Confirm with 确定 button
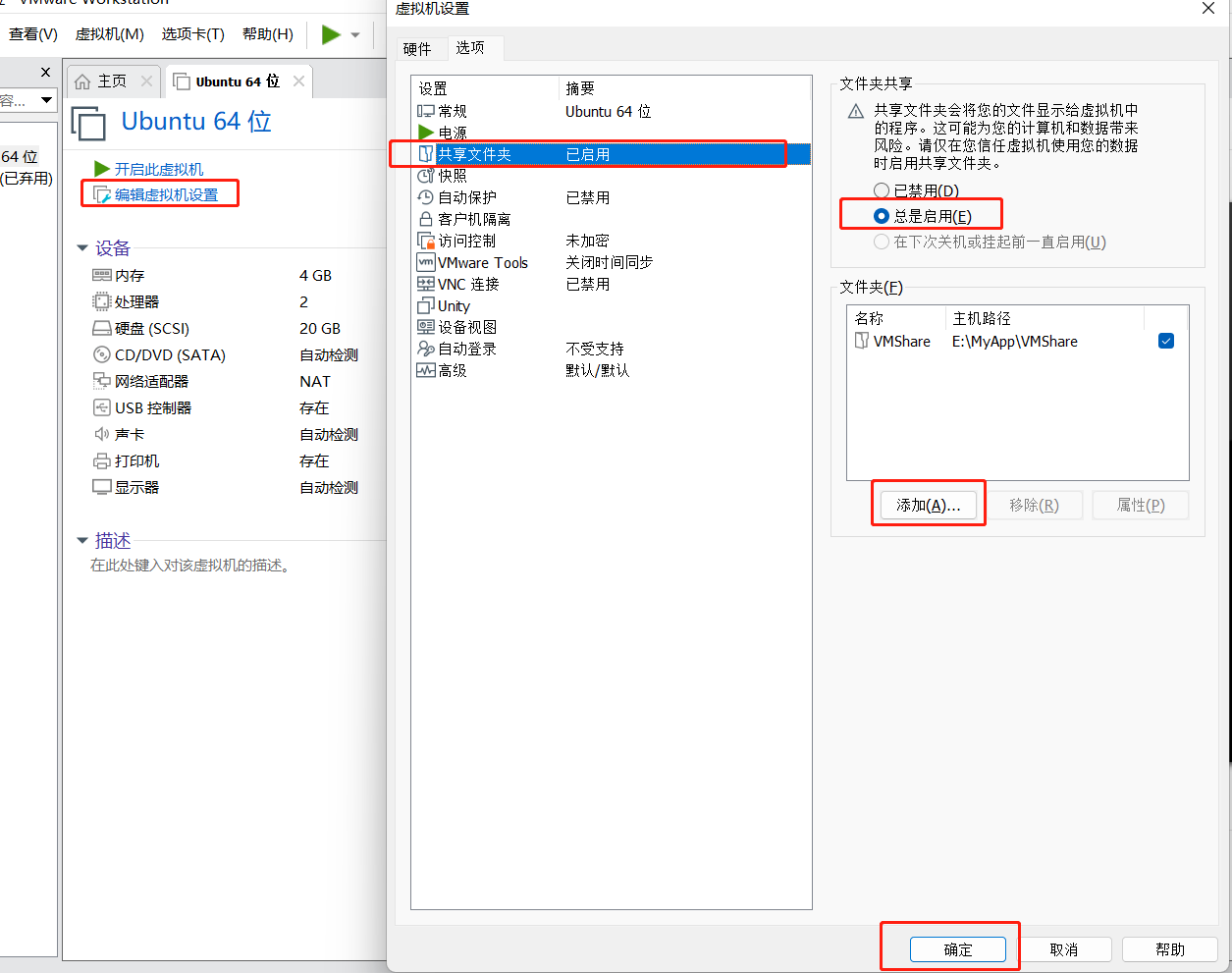Image resolution: width=1232 pixels, height=973 pixels. point(958,949)
